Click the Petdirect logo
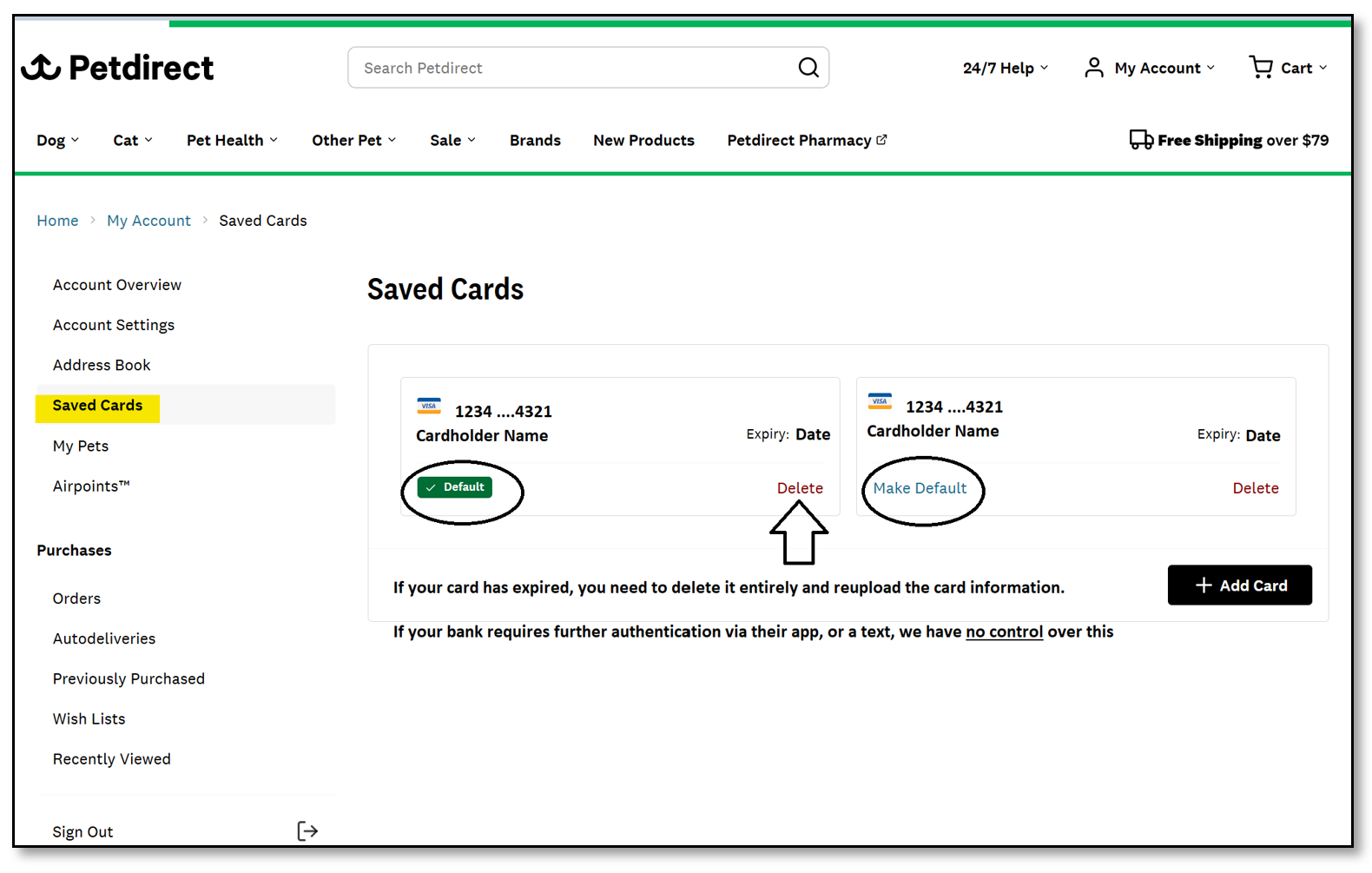1372x873 pixels. pos(117,68)
